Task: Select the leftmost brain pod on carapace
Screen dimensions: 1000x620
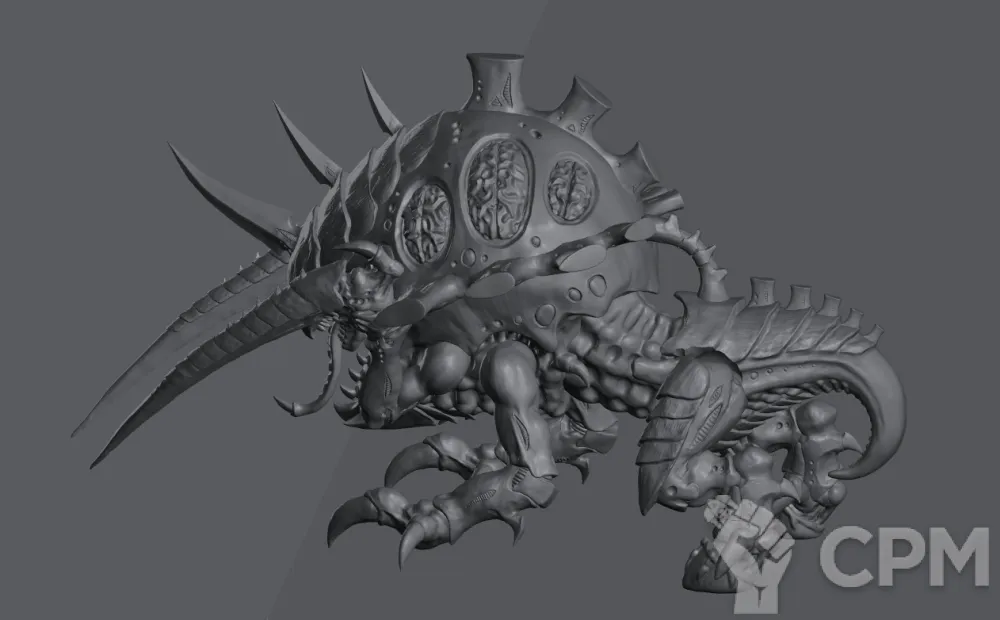Action: point(427,222)
